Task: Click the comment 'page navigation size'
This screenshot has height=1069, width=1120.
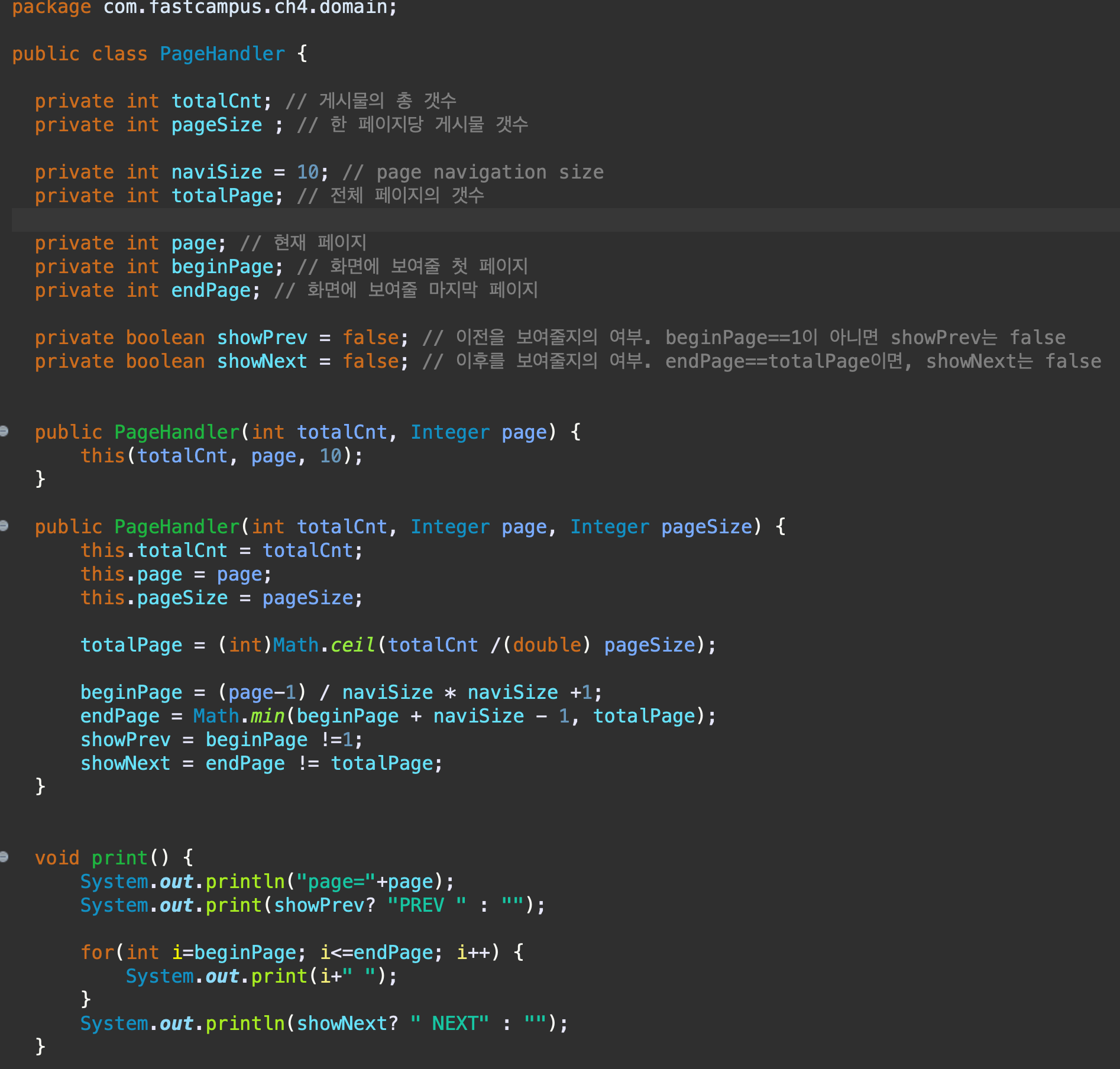Action: tap(490, 172)
